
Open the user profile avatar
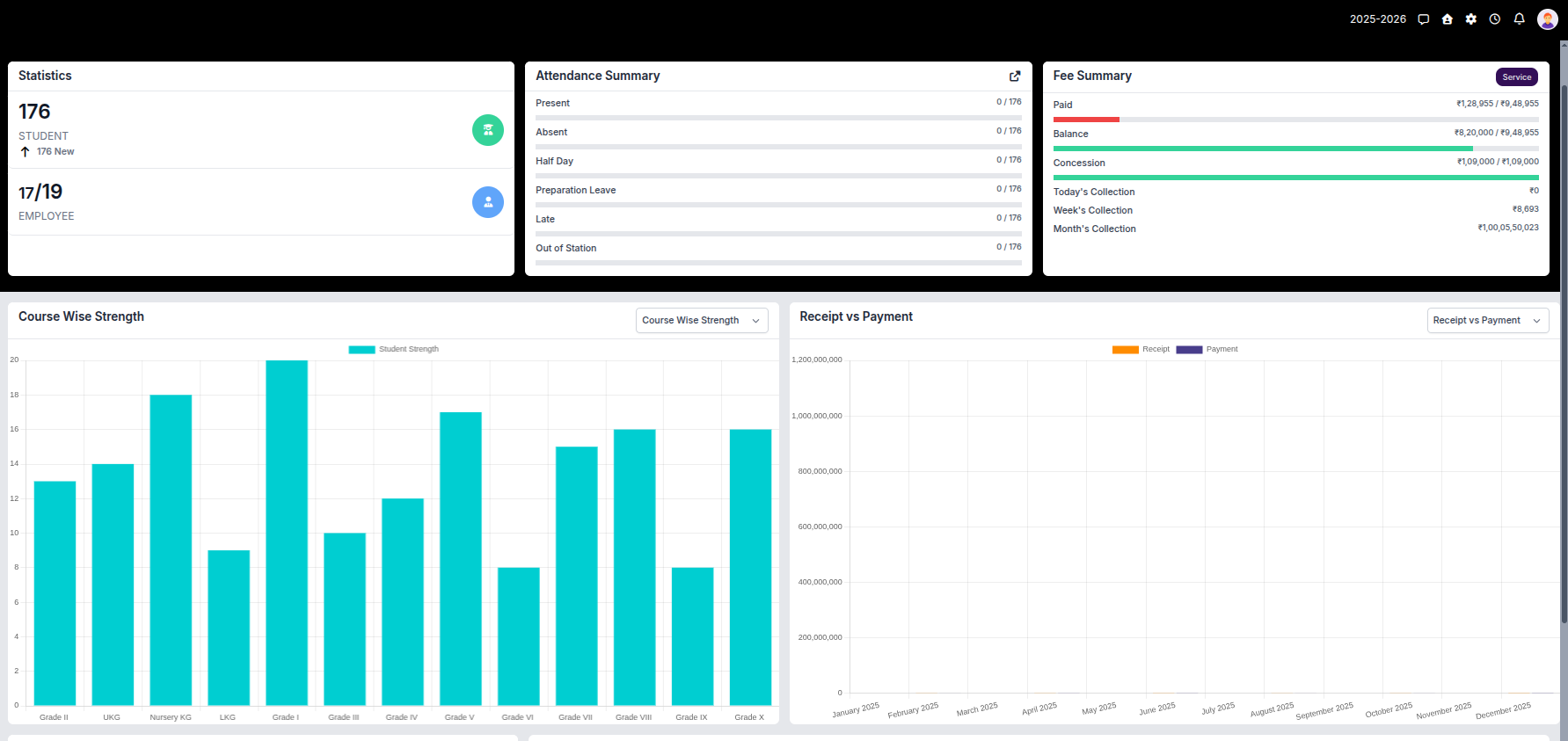click(x=1547, y=19)
